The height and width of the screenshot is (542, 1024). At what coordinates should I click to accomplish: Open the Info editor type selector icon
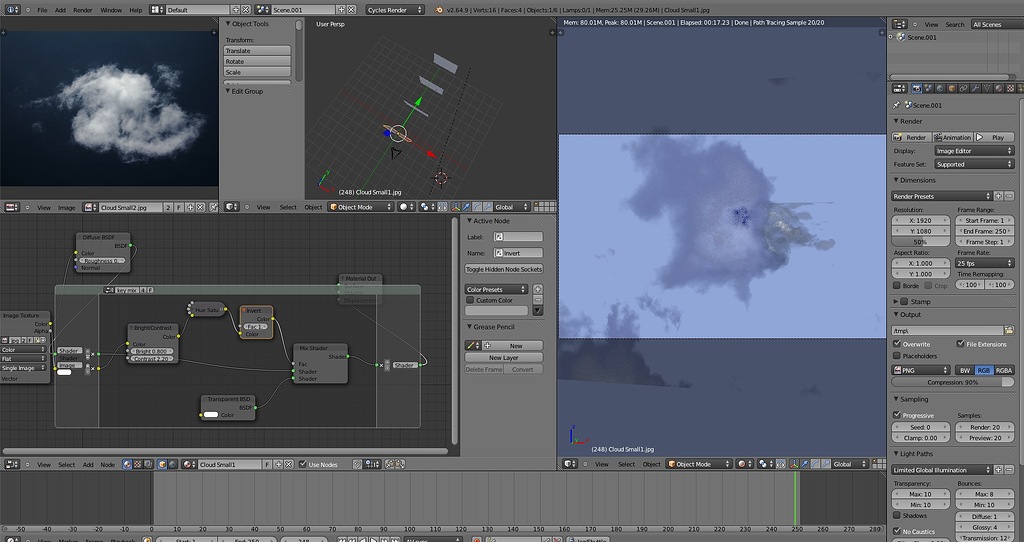coord(12,10)
